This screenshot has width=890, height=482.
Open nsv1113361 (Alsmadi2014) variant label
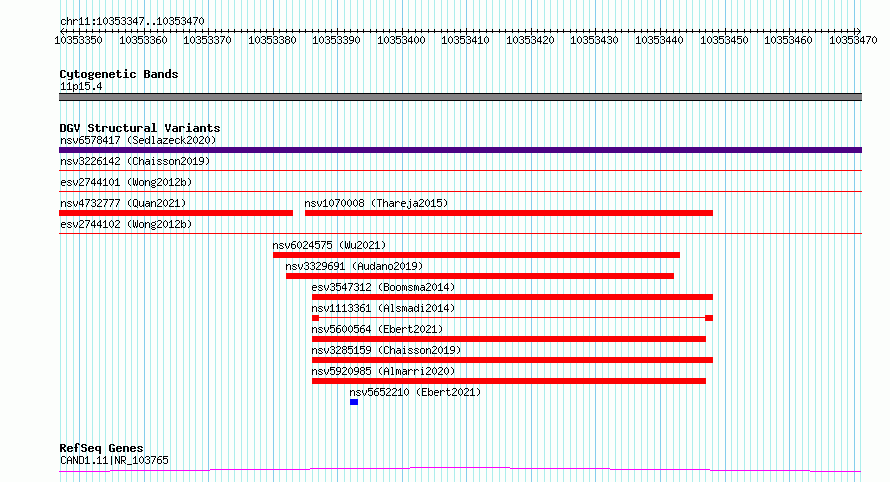pos(383,308)
